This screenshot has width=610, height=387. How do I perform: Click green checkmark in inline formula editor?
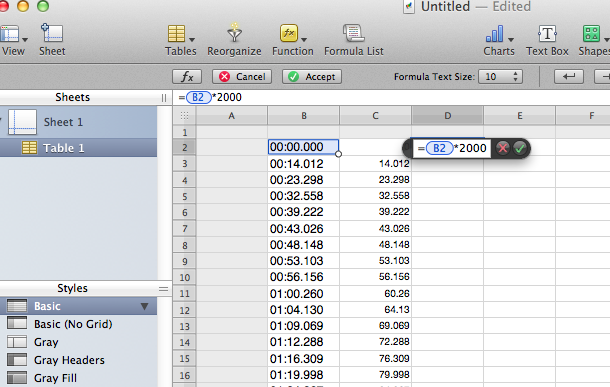tap(520, 148)
